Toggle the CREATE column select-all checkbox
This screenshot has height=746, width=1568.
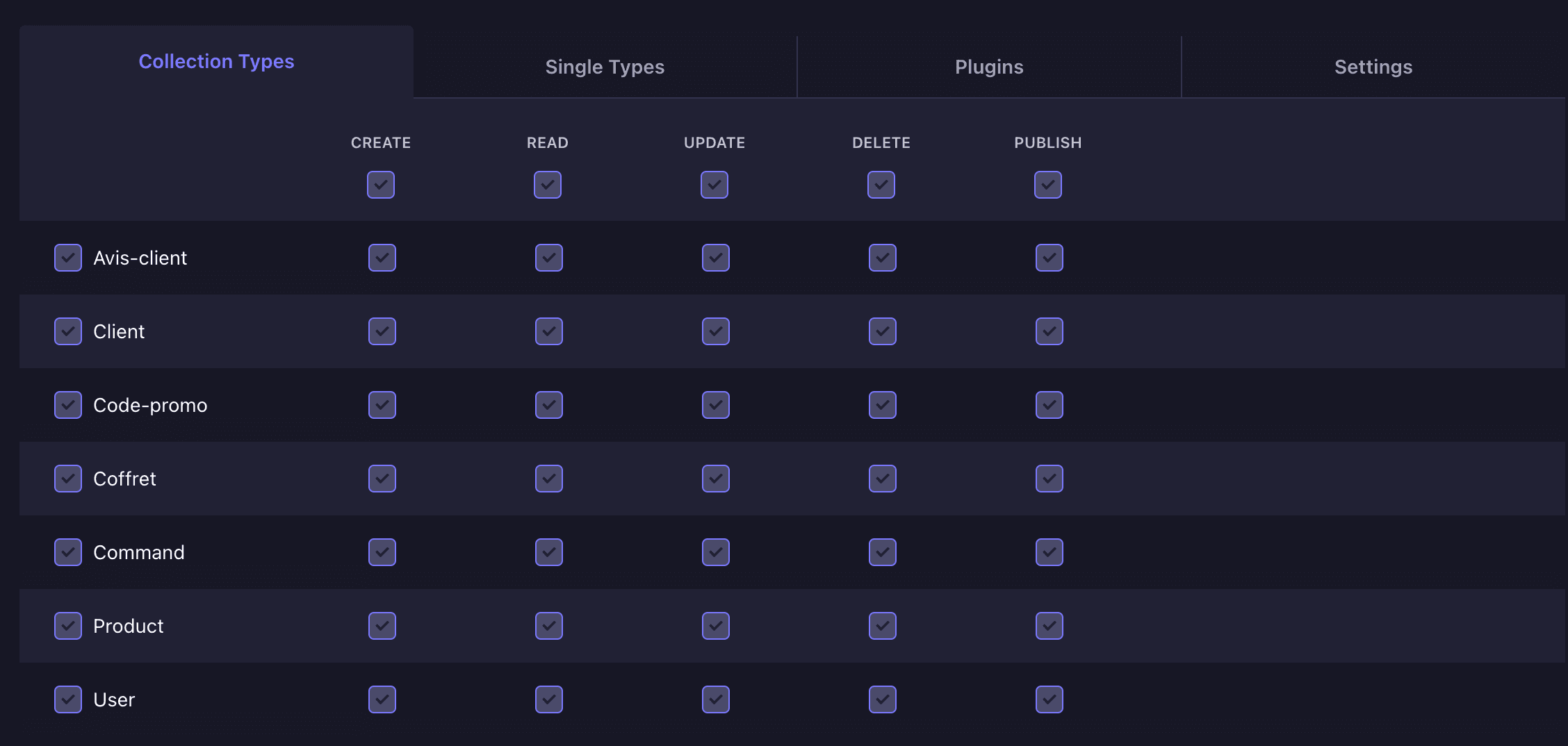click(x=381, y=185)
